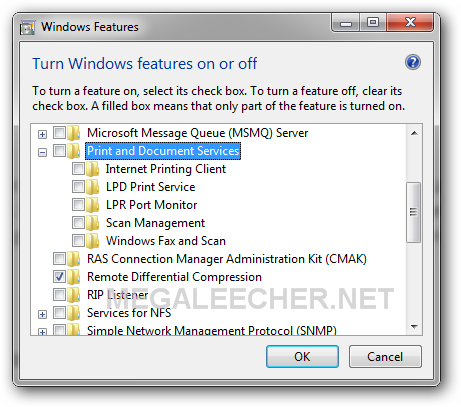461x407 pixels.
Task: Close the Windows Features window
Action: click(410, 23)
